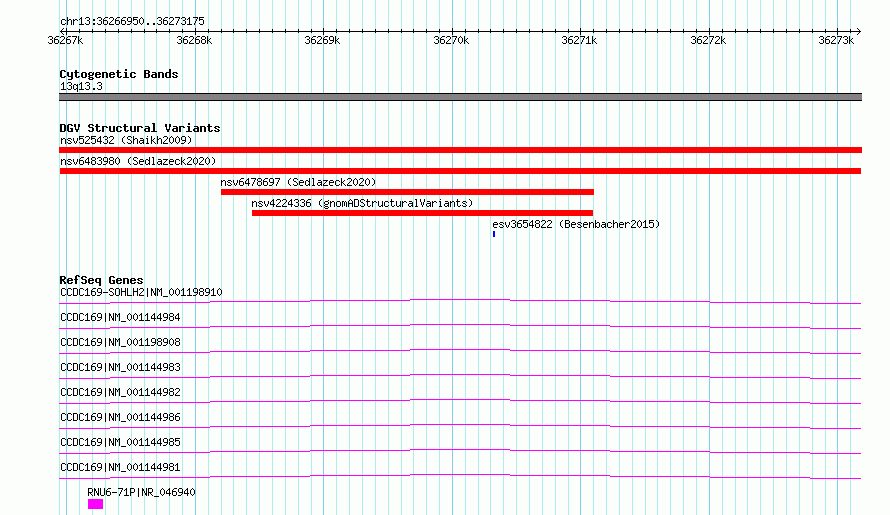Screen dimensions: 890x515
Task: Open RNU6-71P|NR_046940 gene label
Action: [141, 492]
